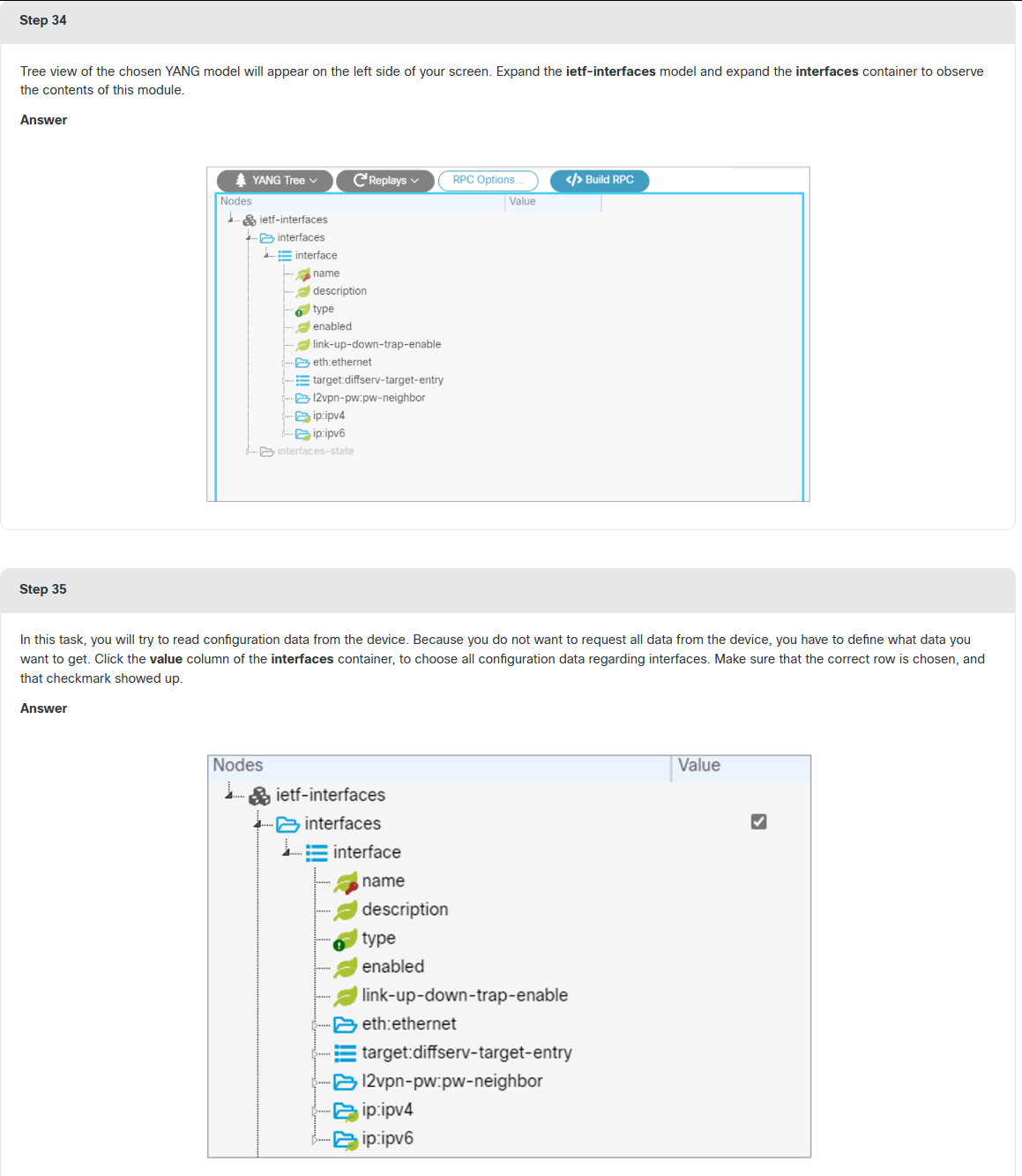Click target:diffserv-target-entry list icon in Step 35 tree
Viewport: 1022px width, 1176px height.
[x=346, y=1052]
